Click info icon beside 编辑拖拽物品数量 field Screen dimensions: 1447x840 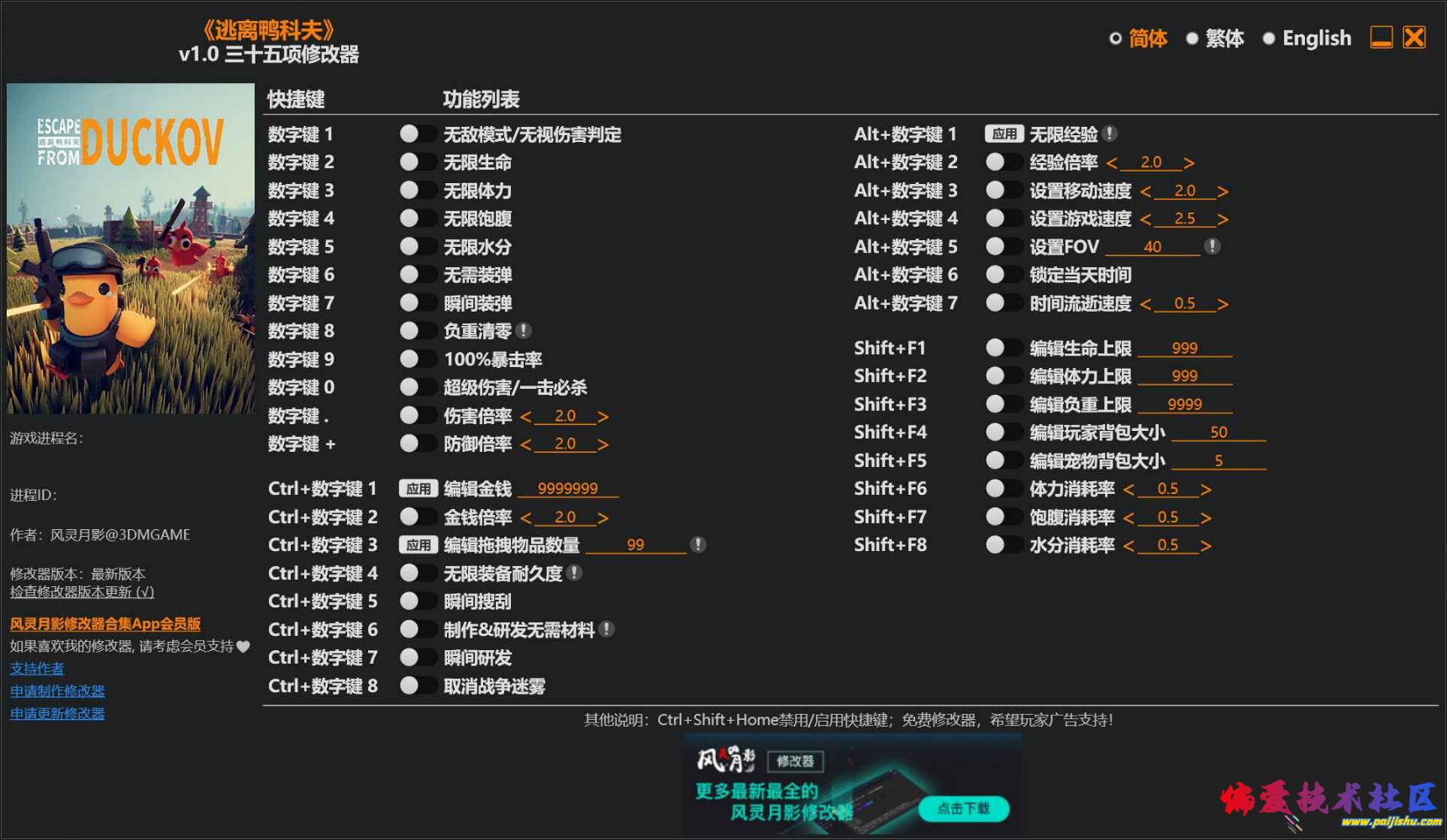pos(697,544)
